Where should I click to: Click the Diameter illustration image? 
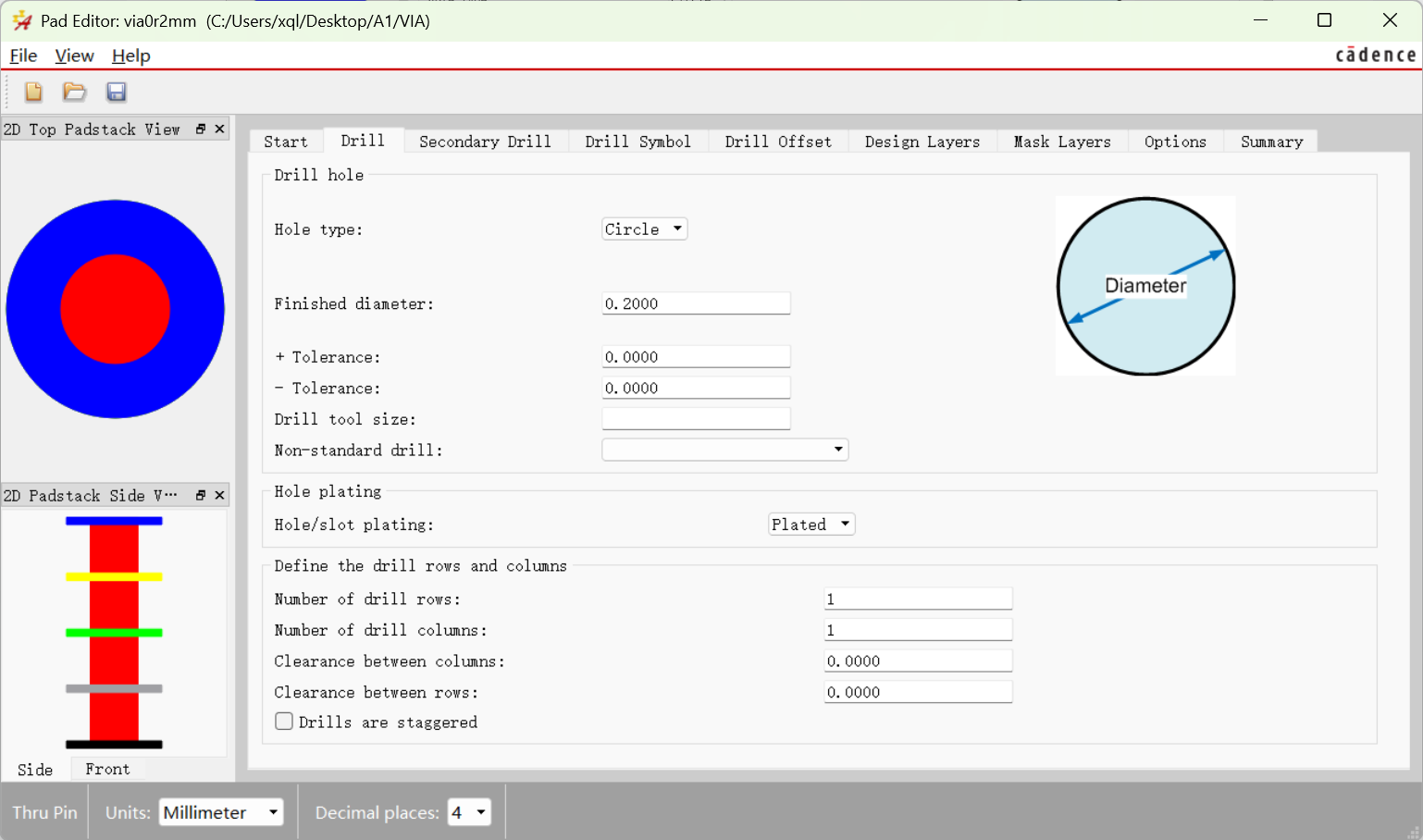pyautogui.click(x=1145, y=286)
